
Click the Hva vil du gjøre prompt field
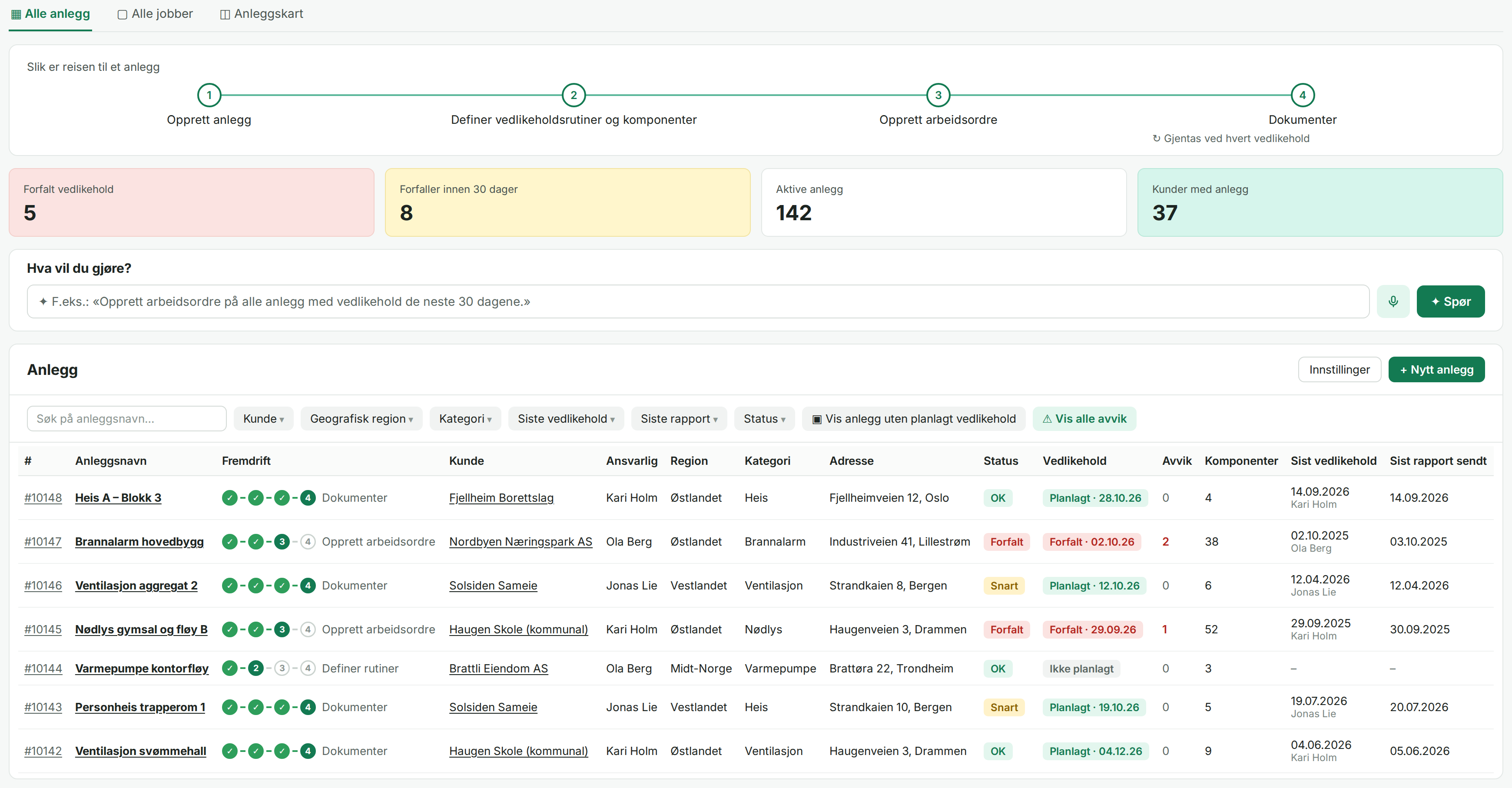tap(698, 301)
